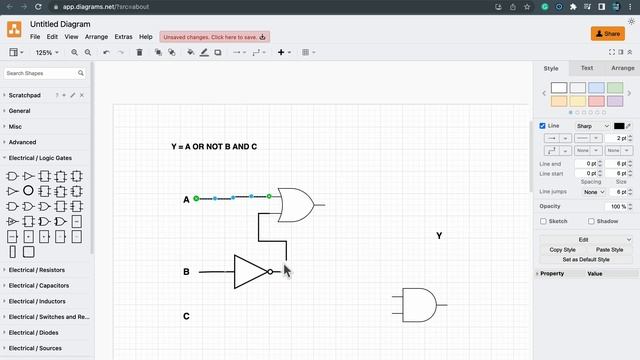Open the line color eyedropper
Image resolution: width=640 pixels, height=360 pixels.
coord(629,126)
